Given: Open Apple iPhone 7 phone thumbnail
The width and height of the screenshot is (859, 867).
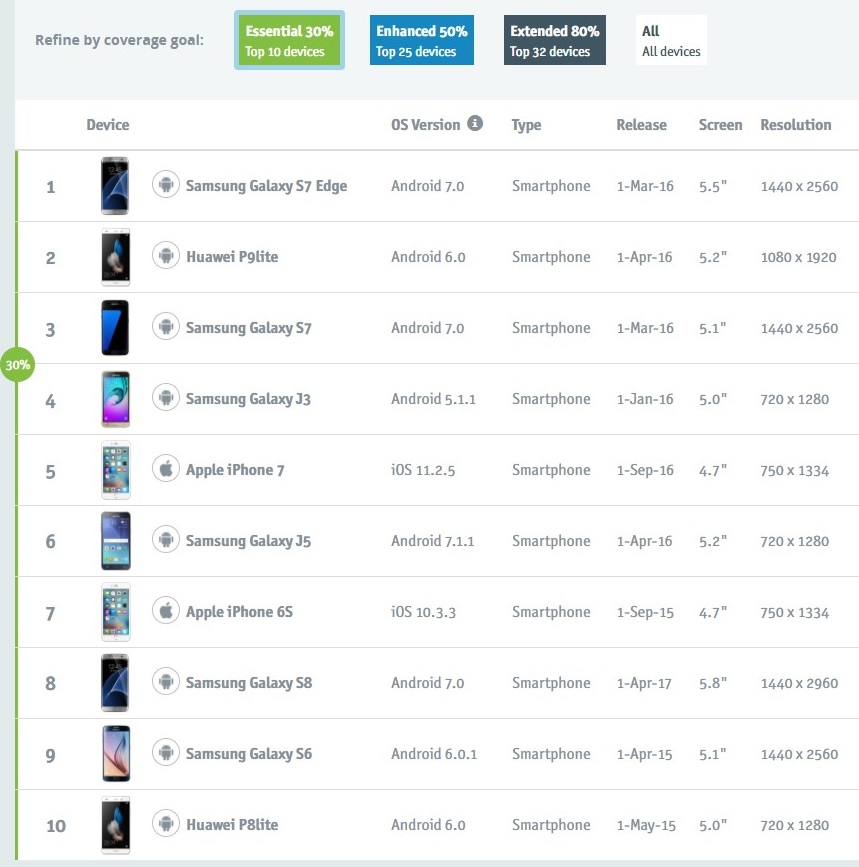Looking at the screenshot, I should [x=116, y=470].
